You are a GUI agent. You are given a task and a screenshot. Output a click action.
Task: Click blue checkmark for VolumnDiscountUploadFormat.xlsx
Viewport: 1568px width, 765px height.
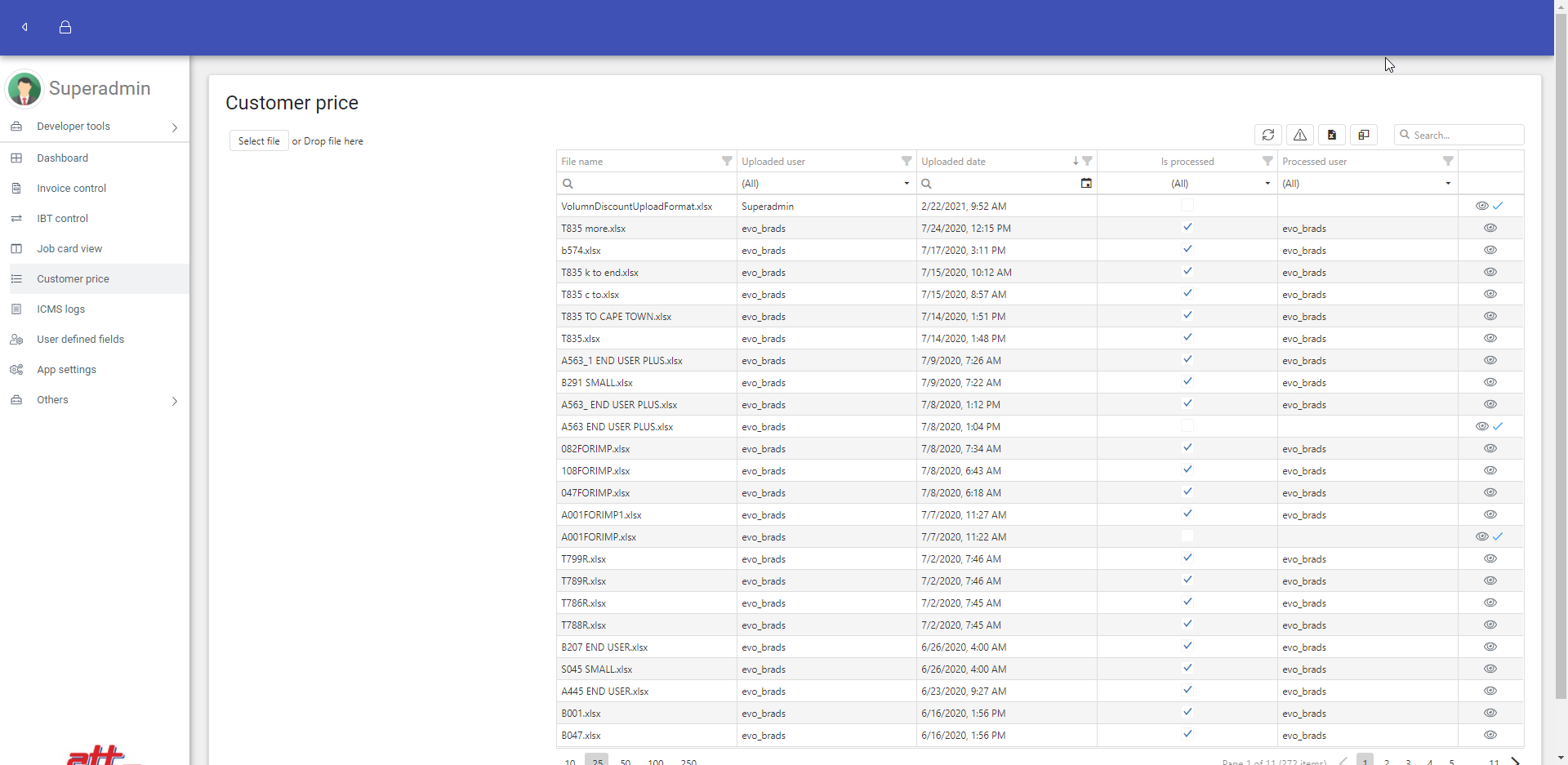1498,206
